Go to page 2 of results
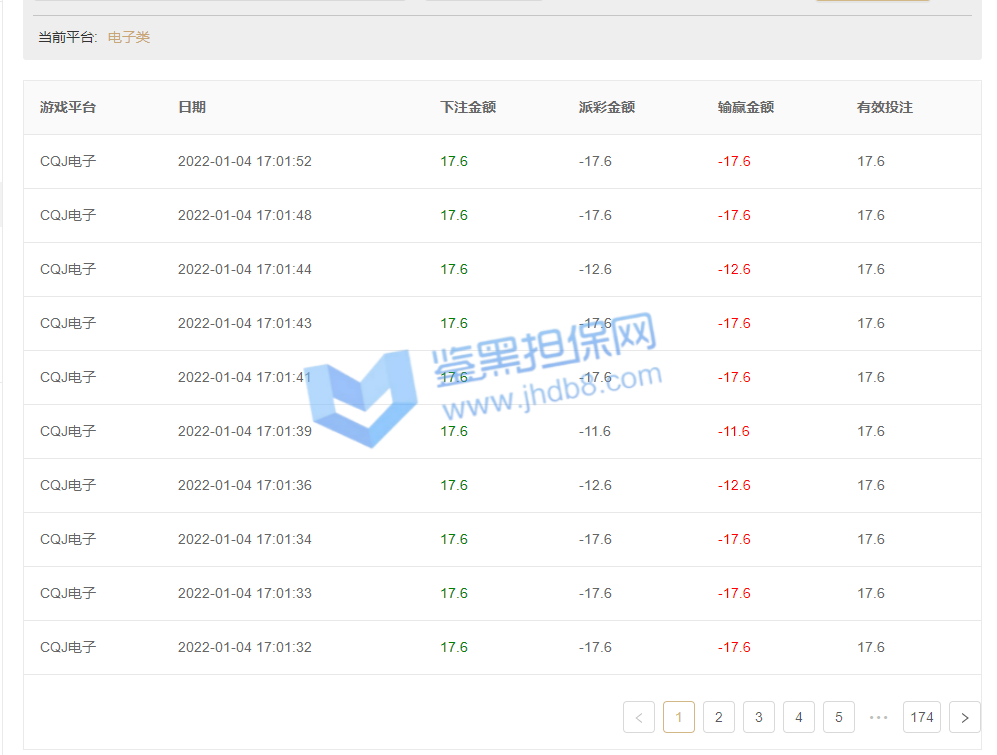Screen dimensions: 997x755 point(718,717)
